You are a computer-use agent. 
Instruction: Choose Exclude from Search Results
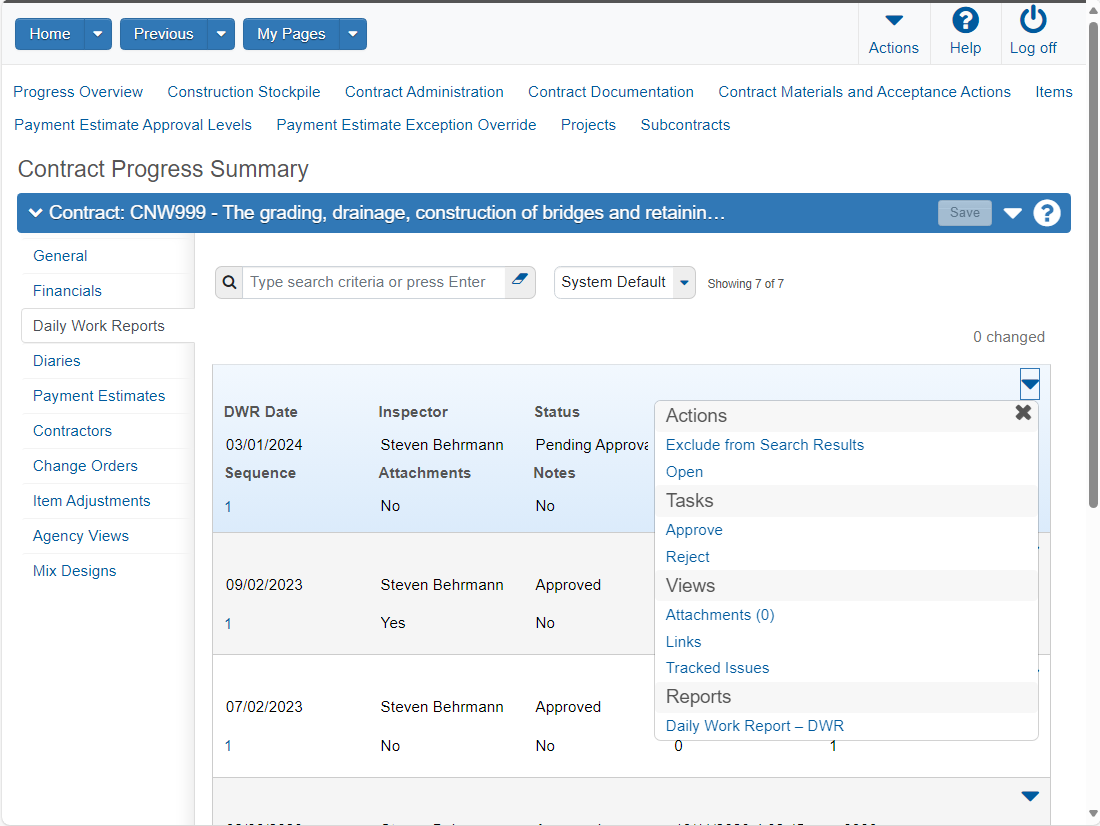(x=765, y=445)
